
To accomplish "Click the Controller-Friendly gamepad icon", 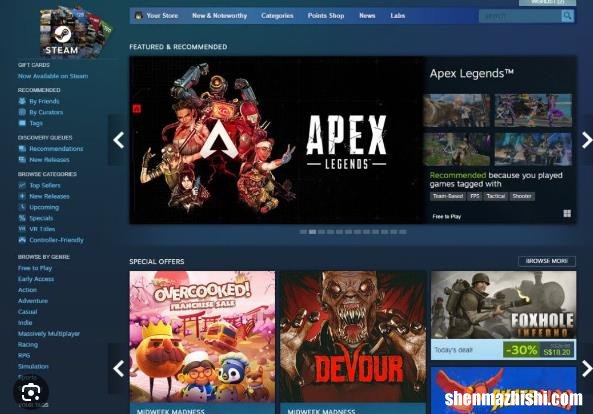I will click(22, 240).
